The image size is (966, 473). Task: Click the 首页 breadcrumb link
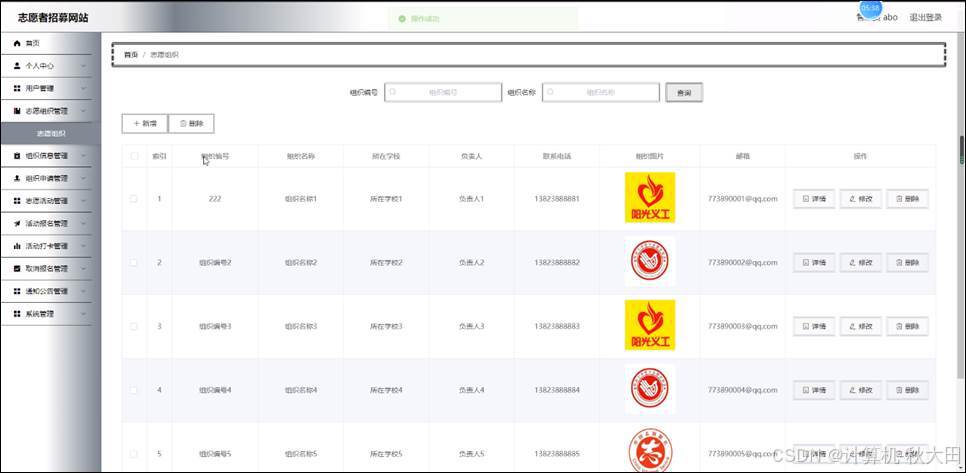(x=131, y=55)
